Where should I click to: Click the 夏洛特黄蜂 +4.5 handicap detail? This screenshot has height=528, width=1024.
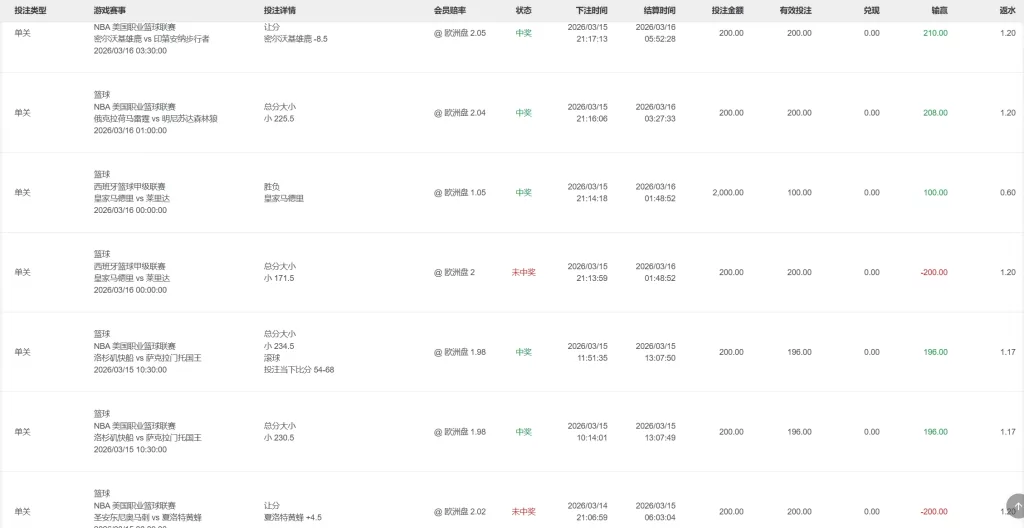pos(293,518)
